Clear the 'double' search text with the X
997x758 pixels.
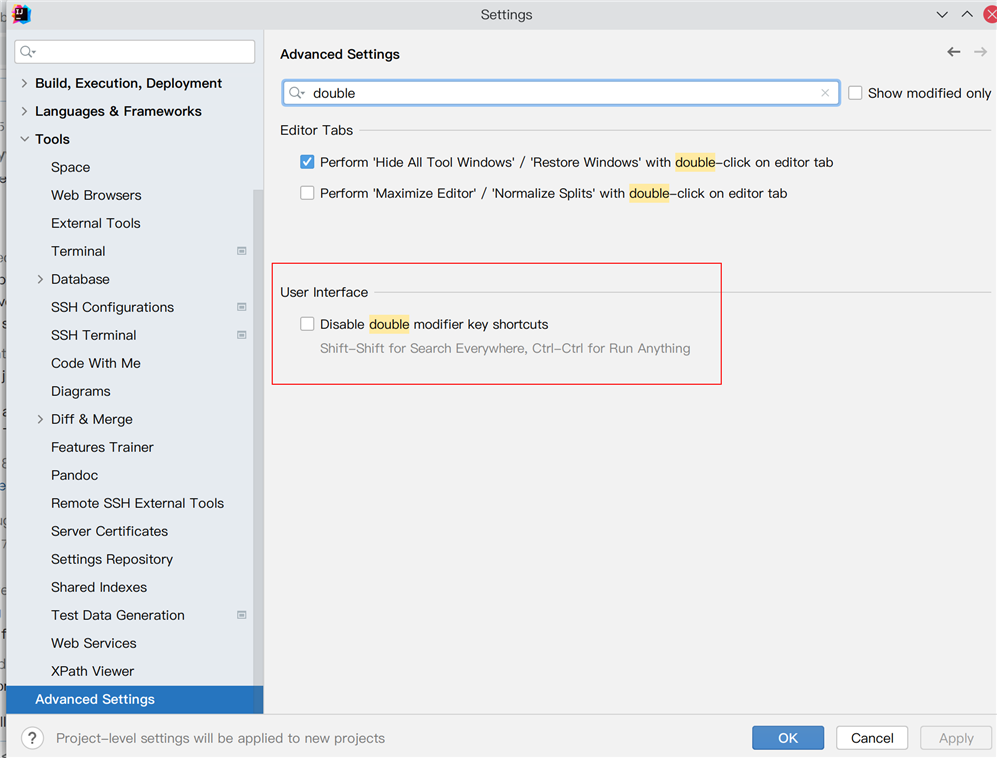click(x=825, y=93)
